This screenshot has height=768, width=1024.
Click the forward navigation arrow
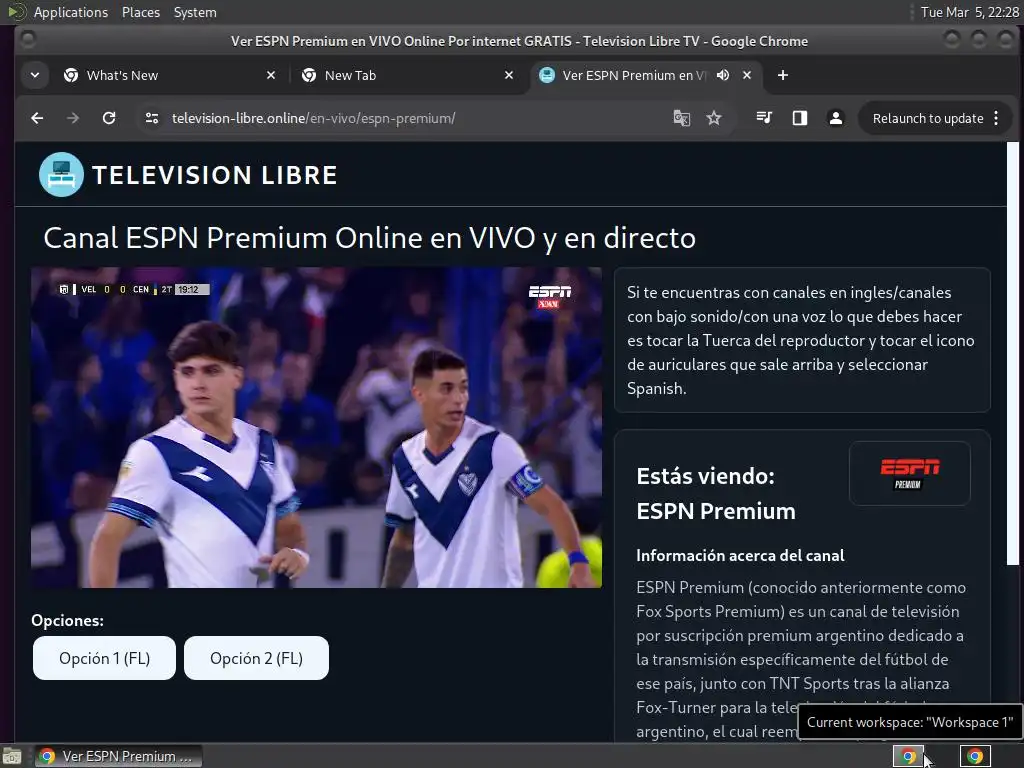click(73, 118)
